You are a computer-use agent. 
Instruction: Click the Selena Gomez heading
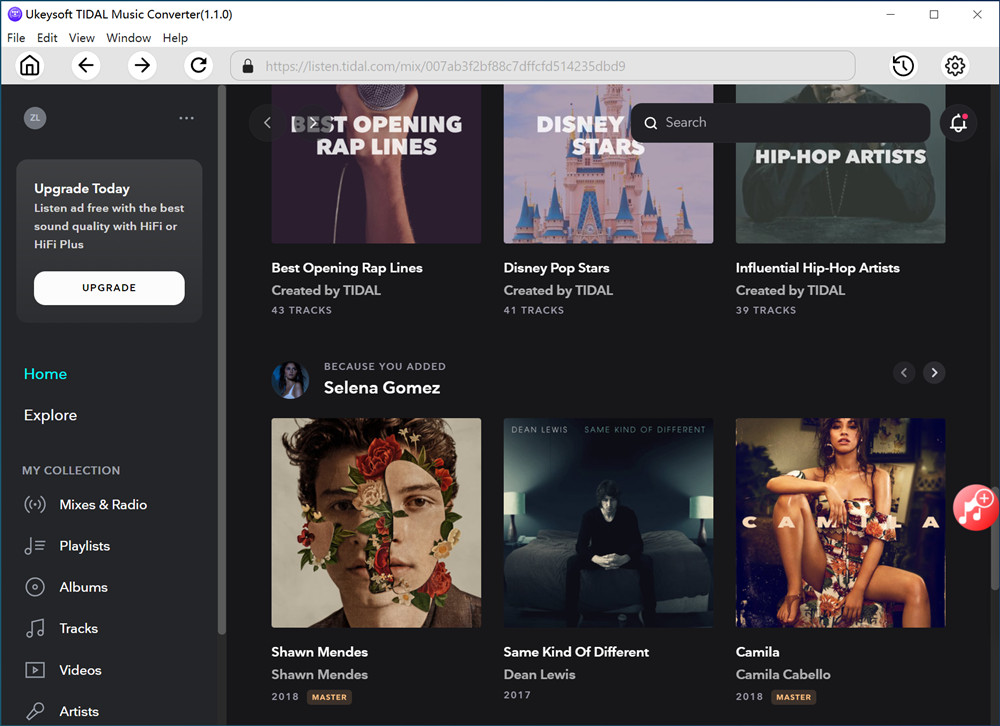click(x=382, y=388)
